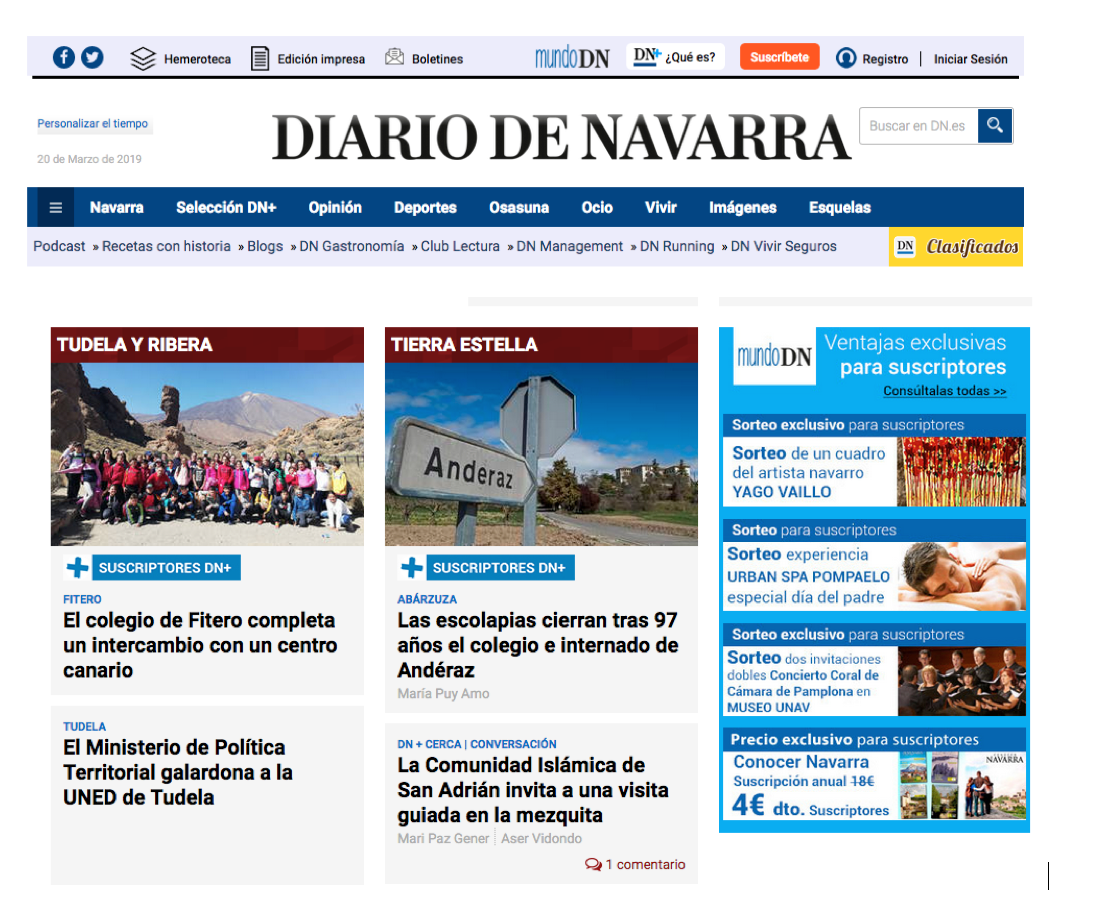This screenshot has height=922, width=1095.
Task: Open the Urban Spa Pompaelo sorteo banner
Action: (874, 566)
